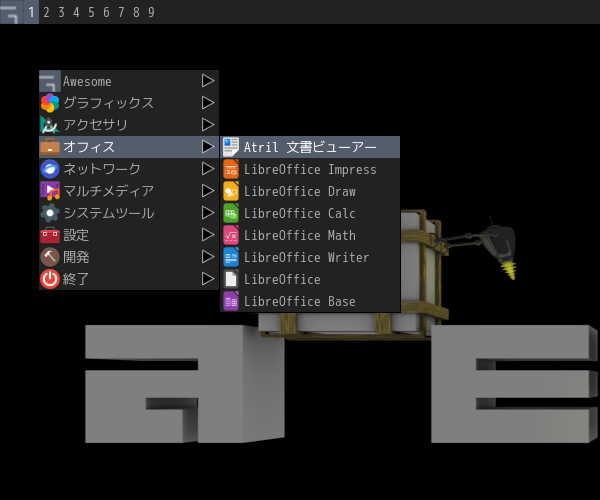This screenshot has height=500, width=600.
Task: Launch LibreOffice Calc
Action: click(x=310, y=213)
